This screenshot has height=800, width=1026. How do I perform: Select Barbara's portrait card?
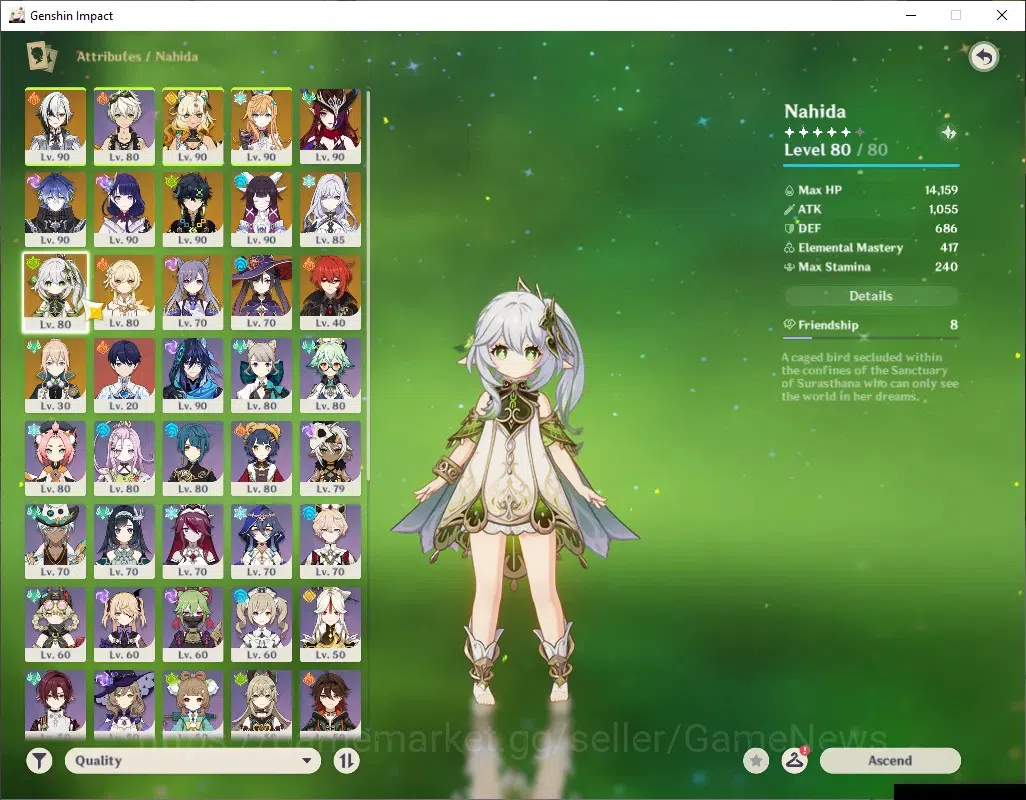coord(262,625)
